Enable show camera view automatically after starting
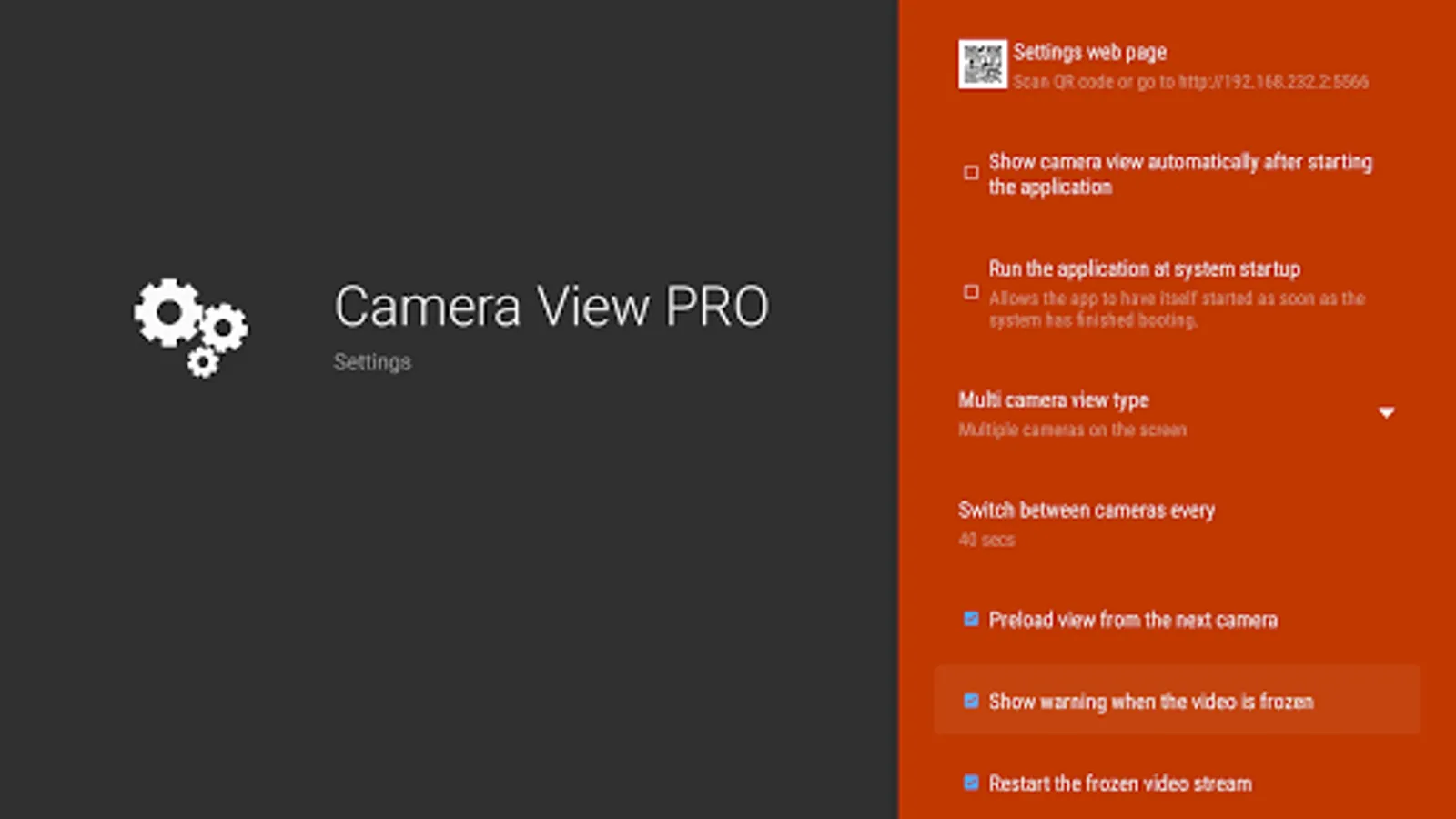Screen dimensions: 1456x819 pyautogui.click(x=971, y=173)
